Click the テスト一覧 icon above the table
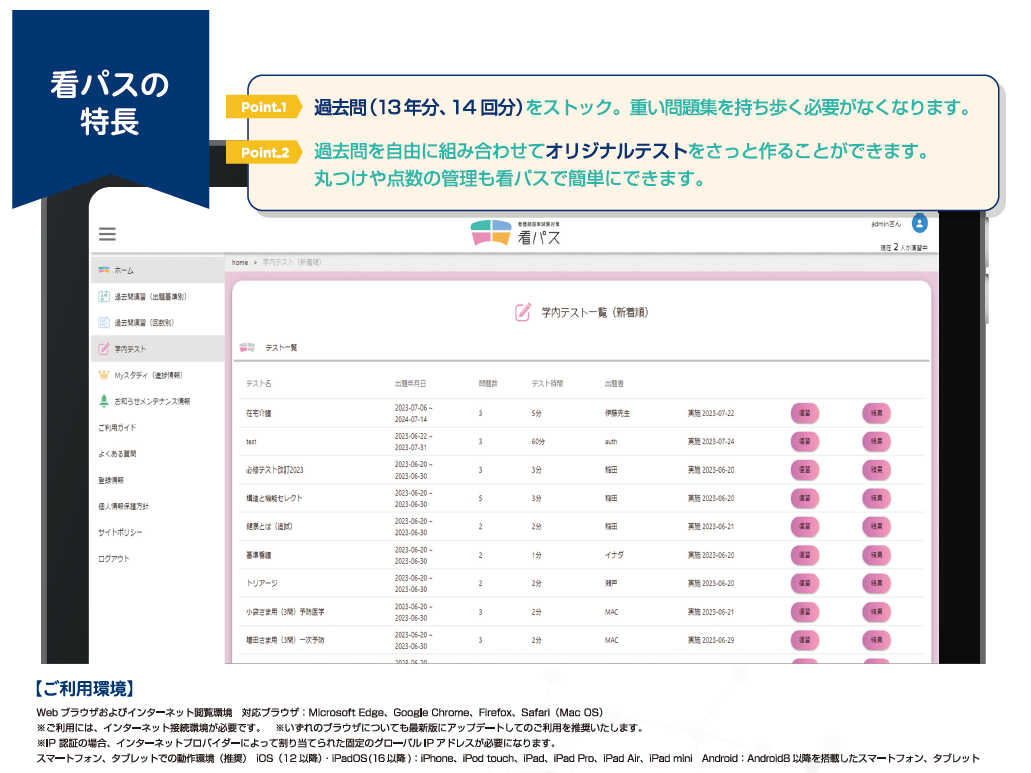The height and width of the screenshot is (773, 1031). [247, 346]
